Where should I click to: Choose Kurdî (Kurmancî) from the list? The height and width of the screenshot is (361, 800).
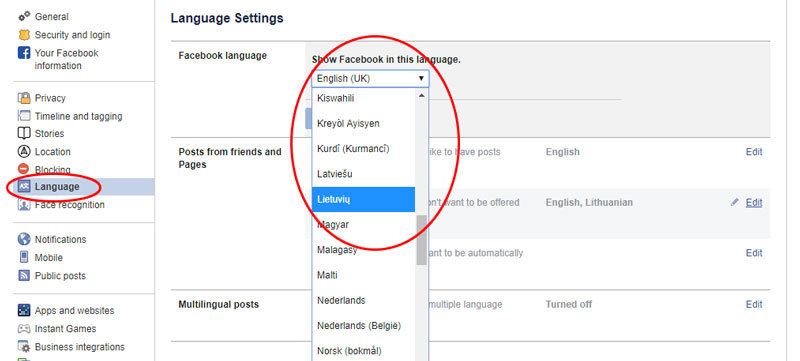coord(363,149)
